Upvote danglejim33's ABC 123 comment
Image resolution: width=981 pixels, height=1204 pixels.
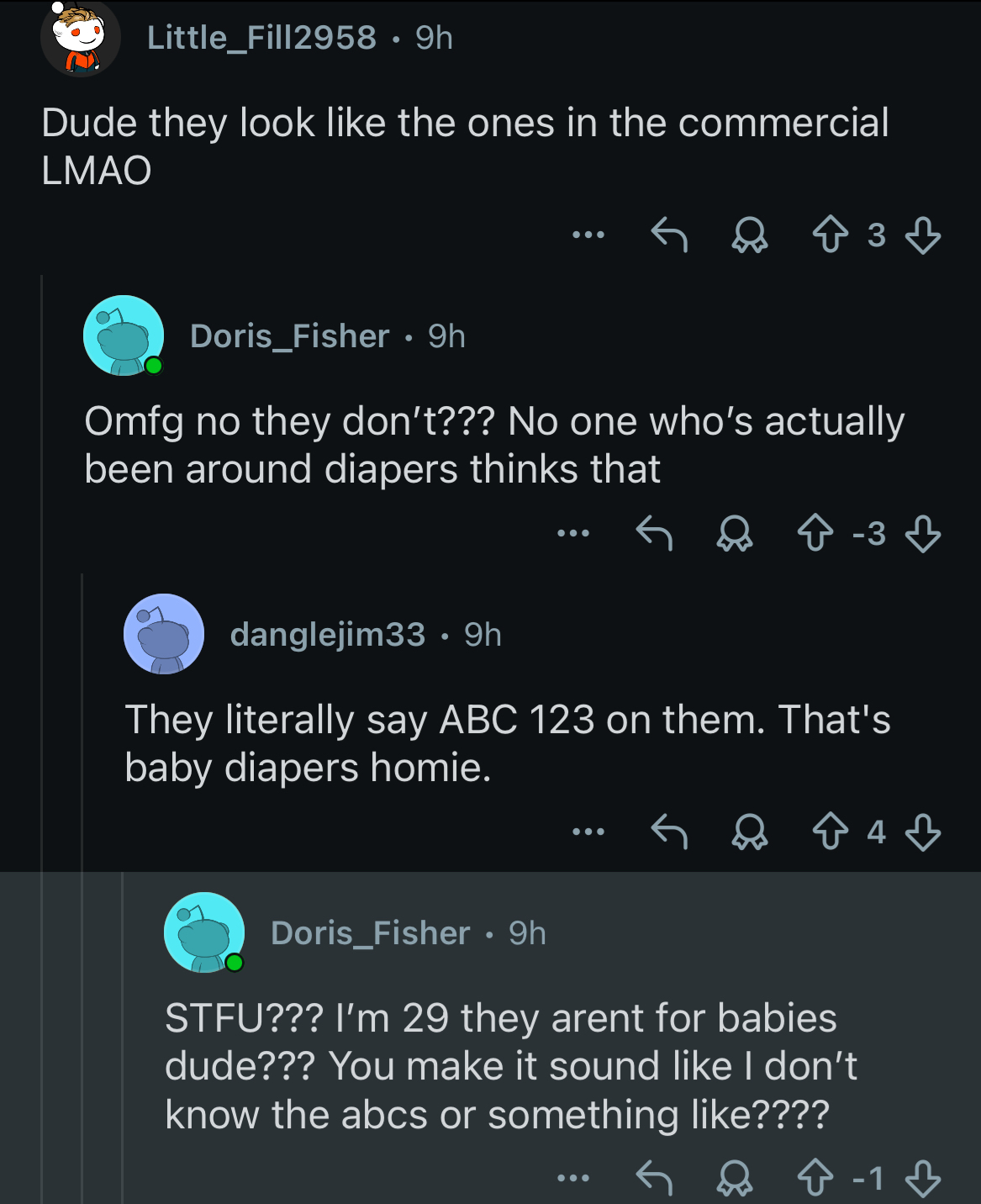coord(830,832)
